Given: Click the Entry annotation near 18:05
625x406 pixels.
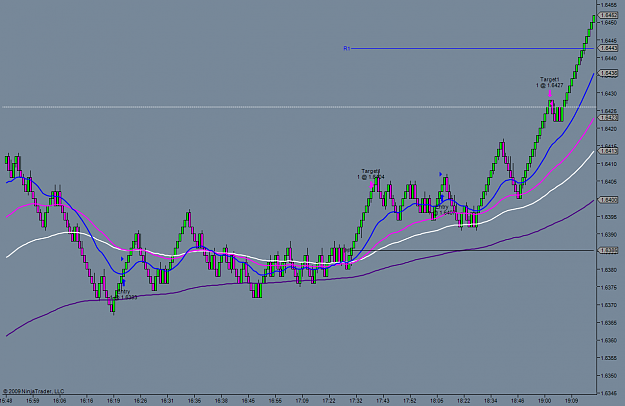Looking at the screenshot, I should (443, 210).
